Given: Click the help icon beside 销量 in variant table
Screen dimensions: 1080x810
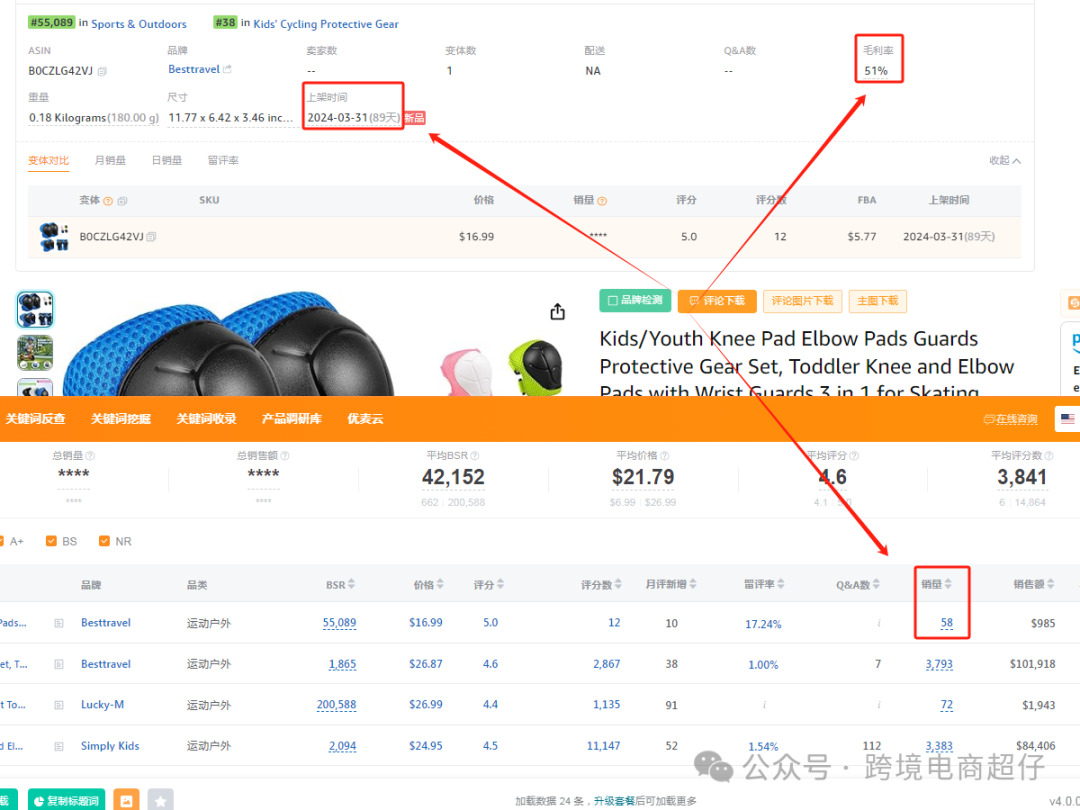Looking at the screenshot, I should (x=602, y=200).
